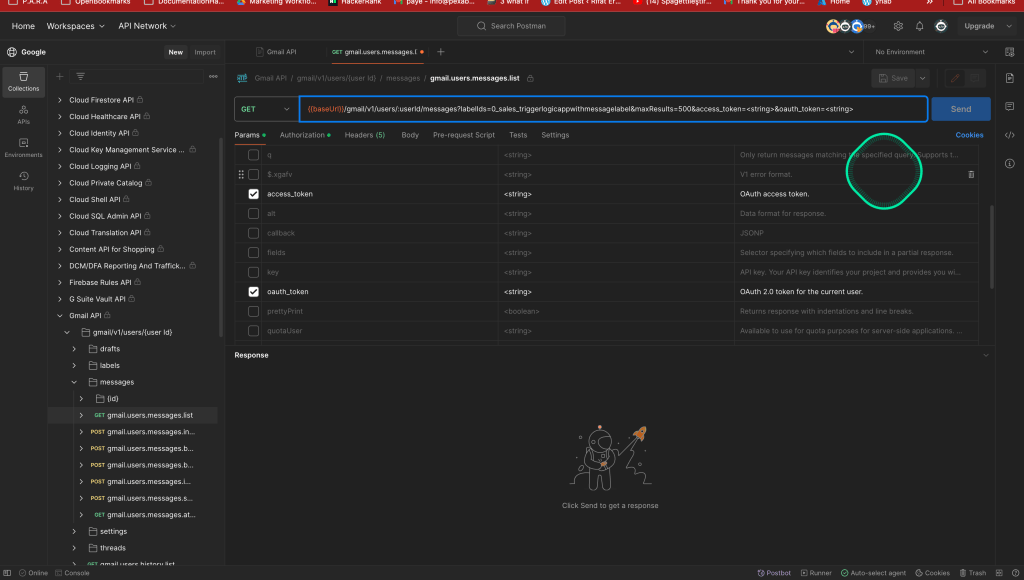Click the Auto-select agent status item

[873, 573]
